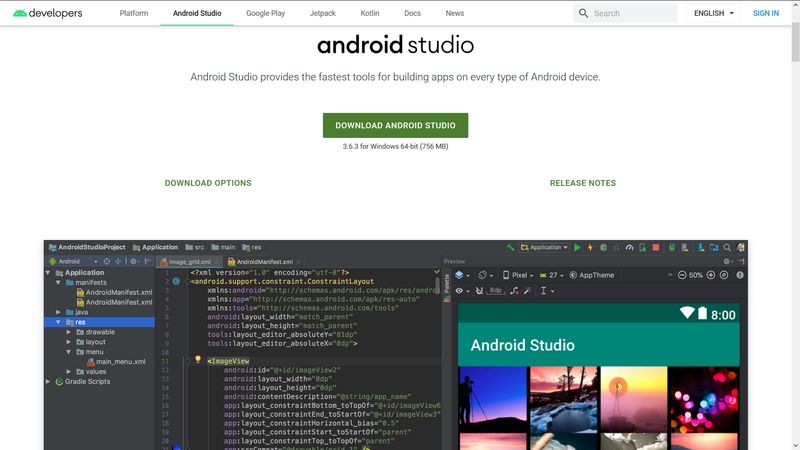The height and width of the screenshot is (450, 800).
Task: Open the Application run configuration dropdown
Action: 544,247
